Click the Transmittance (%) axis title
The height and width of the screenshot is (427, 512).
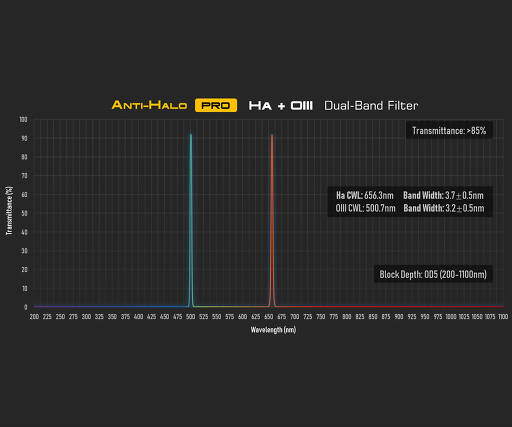point(9,211)
